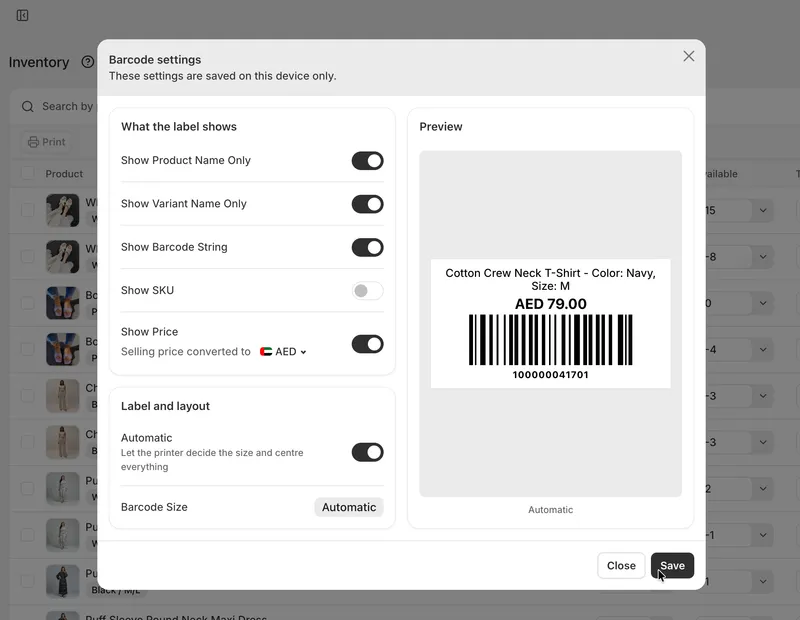Check the first inventory row checkbox
The height and width of the screenshot is (620, 800).
28,210
